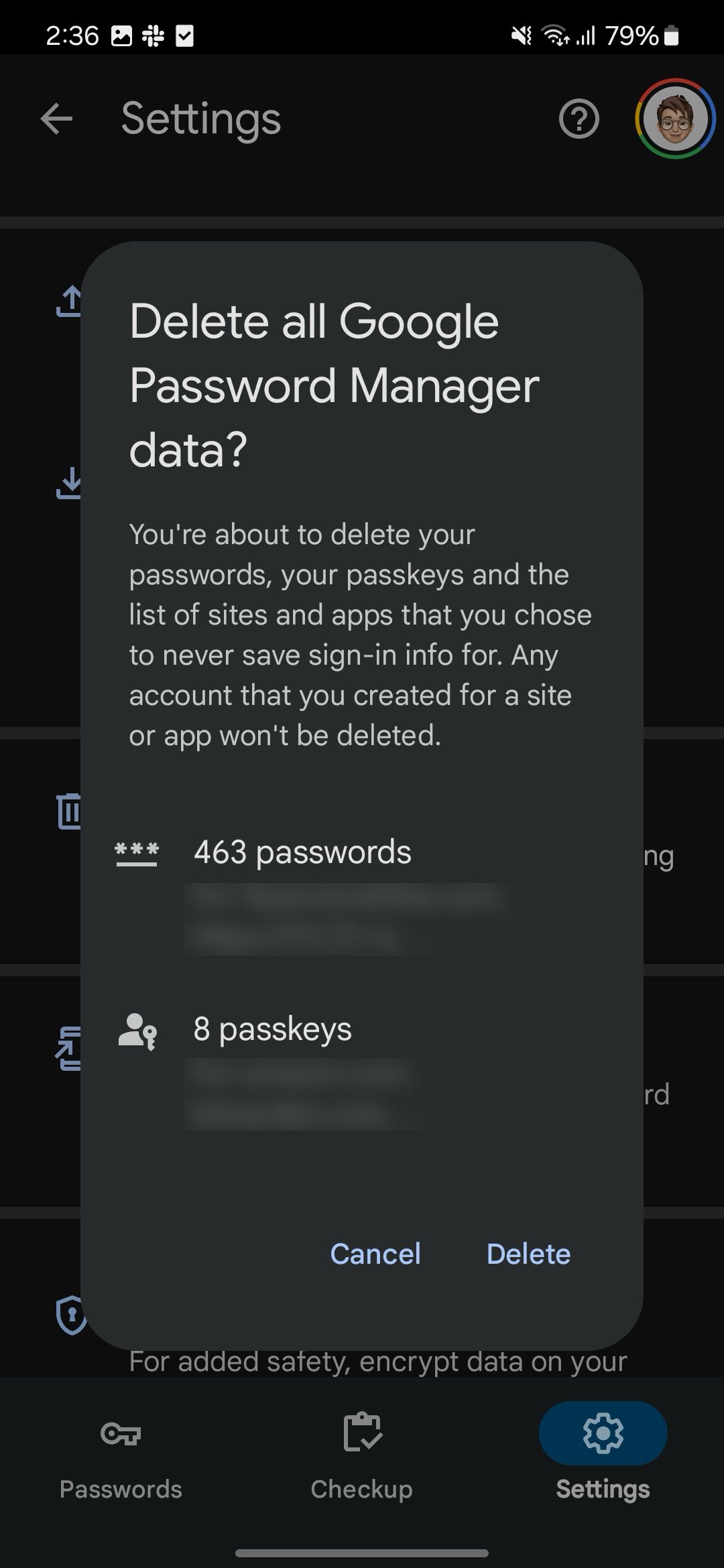
Task: Tap the dialog title heading text
Action: coord(334,385)
